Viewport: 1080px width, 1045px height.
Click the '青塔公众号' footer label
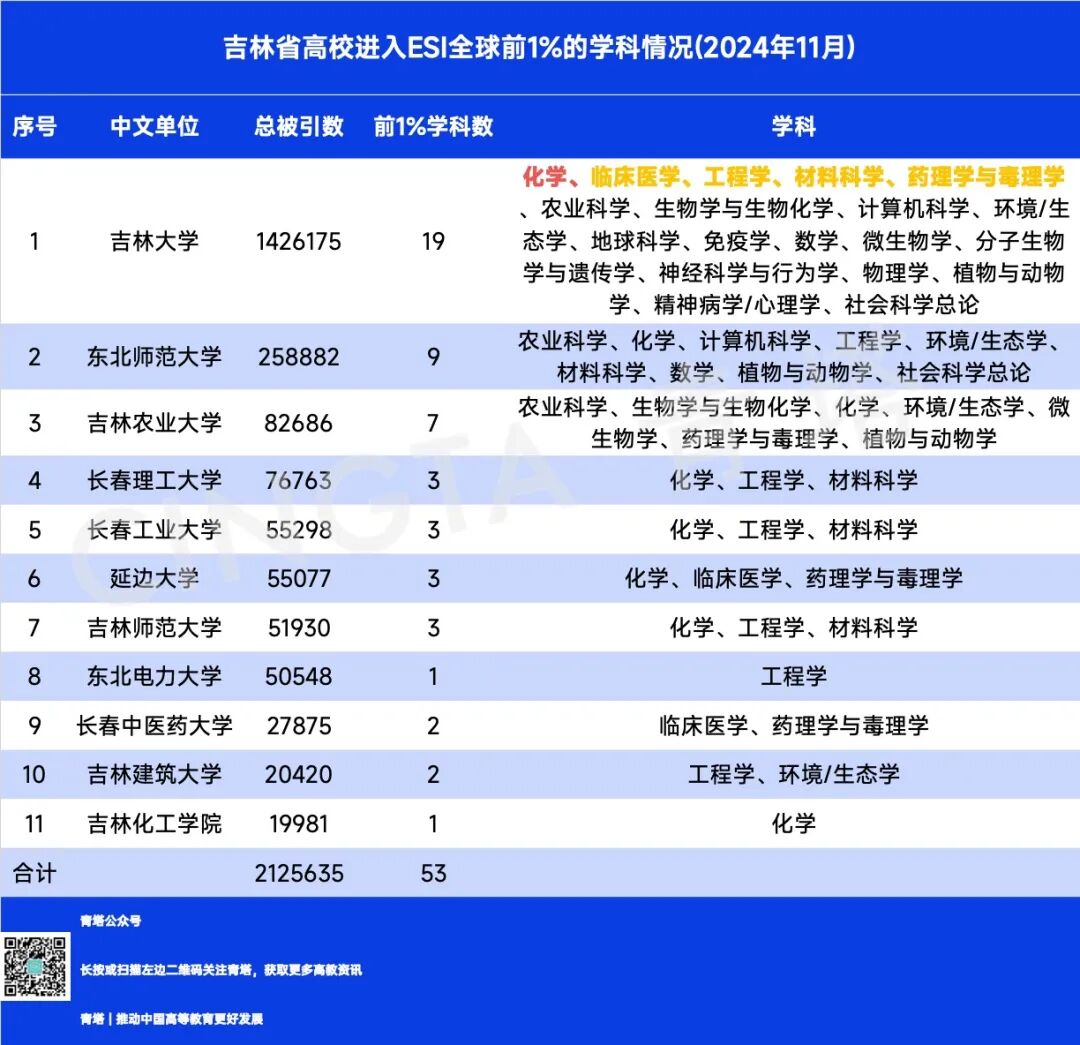coord(110,921)
